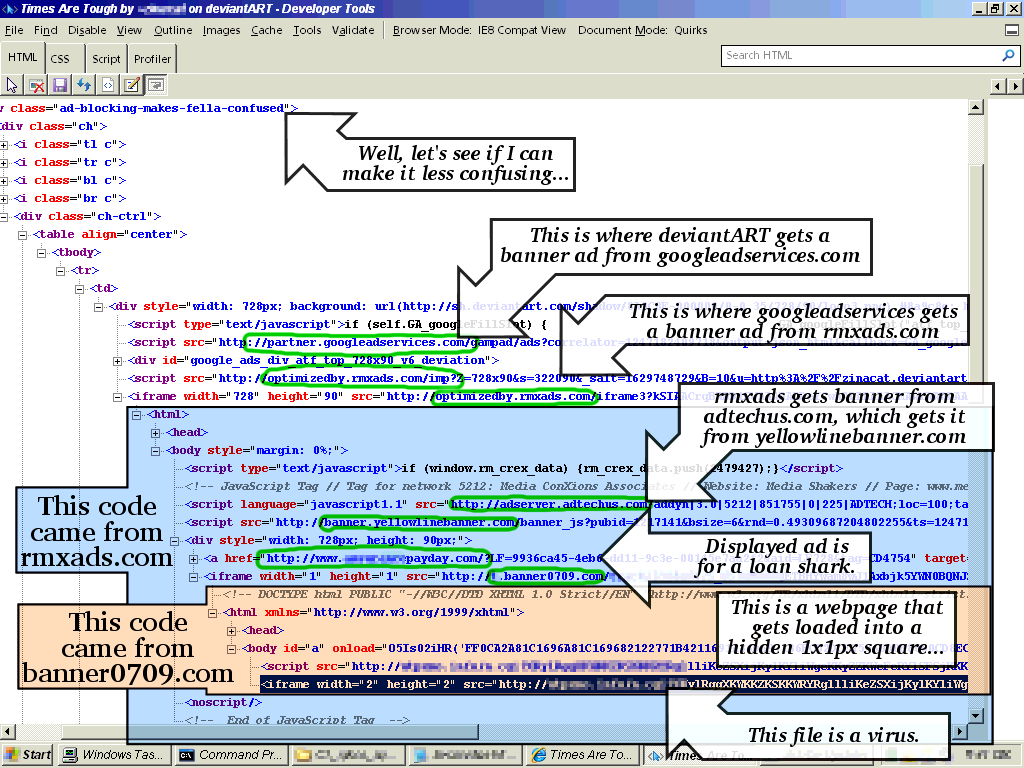
Task: Click the magnifier icon in Search HTML box
Action: tap(1008, 56)
